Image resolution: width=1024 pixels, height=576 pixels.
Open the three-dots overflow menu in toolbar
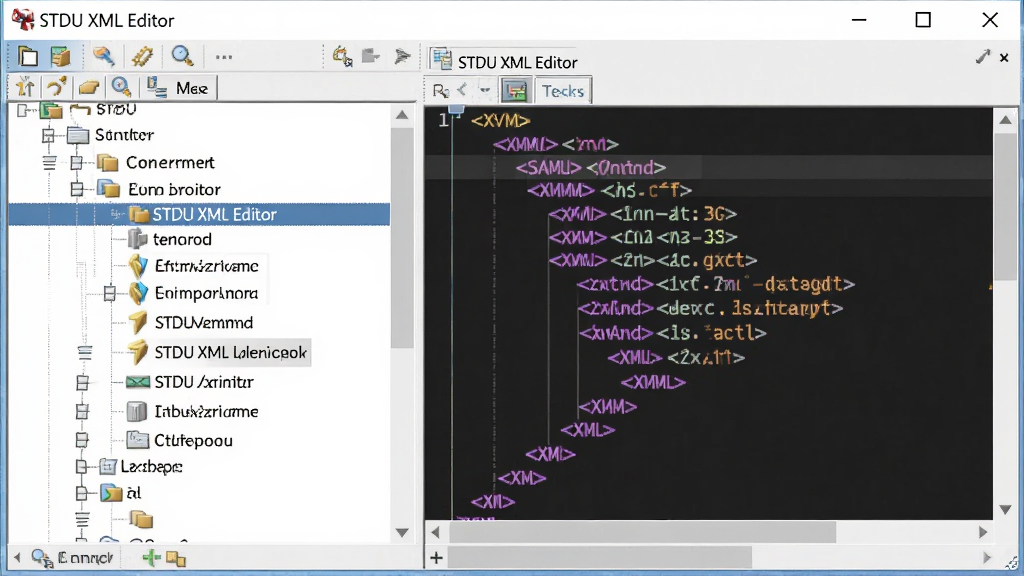[x=223, y=57]
